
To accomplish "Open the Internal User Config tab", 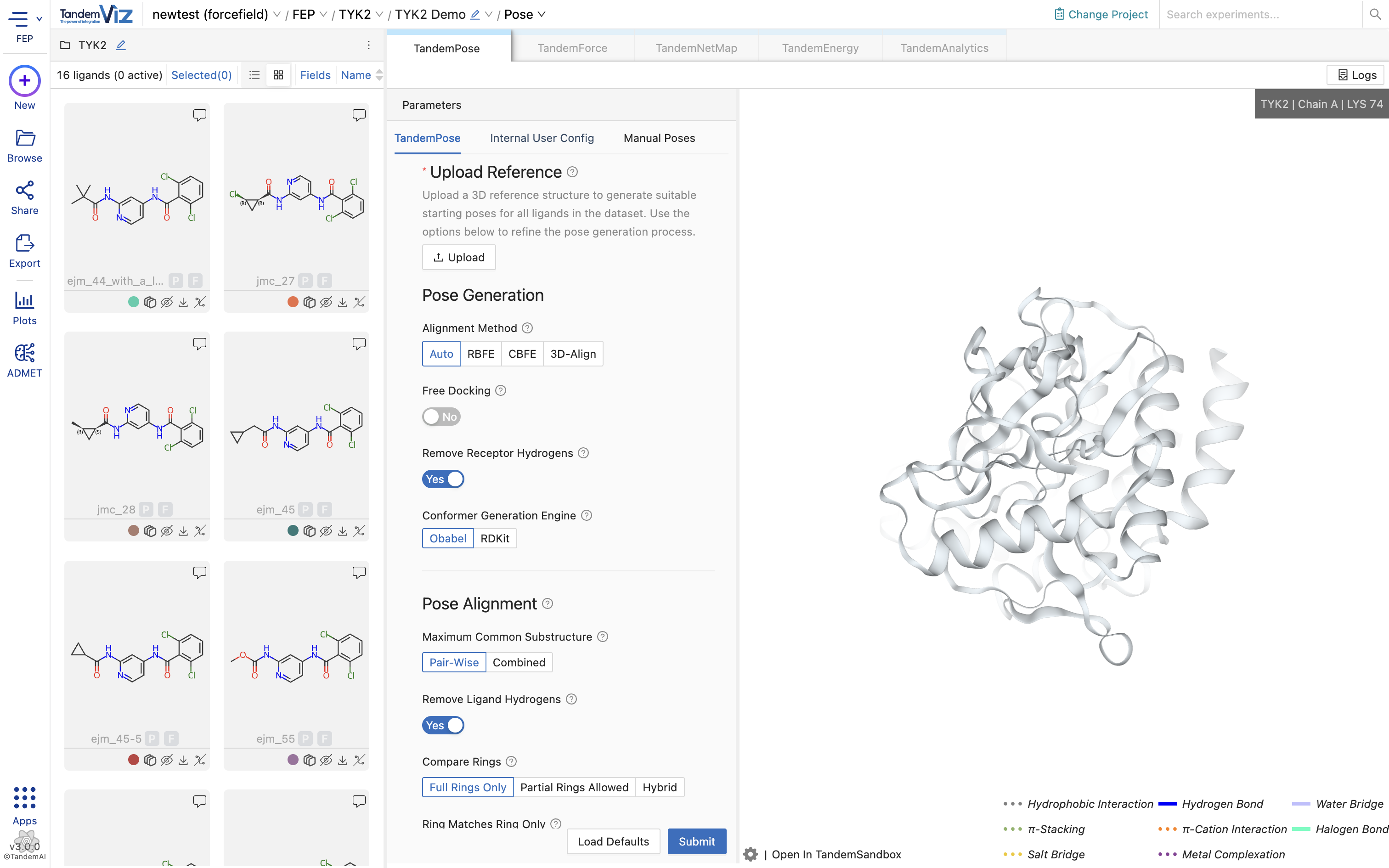I will (x=542, y=138).
